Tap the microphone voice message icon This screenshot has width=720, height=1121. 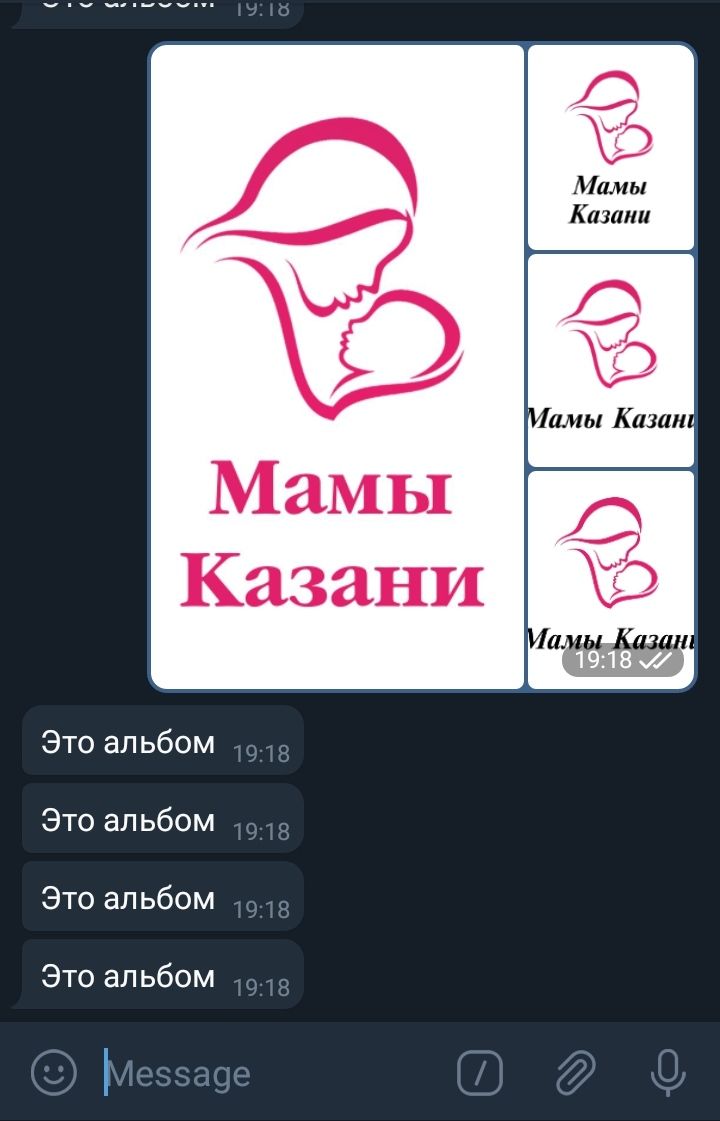669,1072
